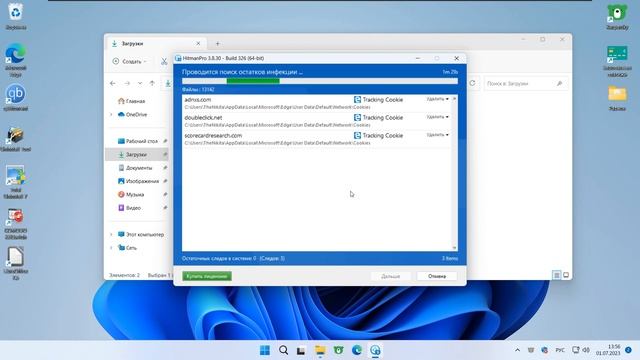640x360 pixels.
Task: Click the HitmanPro scan progress bar
Action: [320, 81]
